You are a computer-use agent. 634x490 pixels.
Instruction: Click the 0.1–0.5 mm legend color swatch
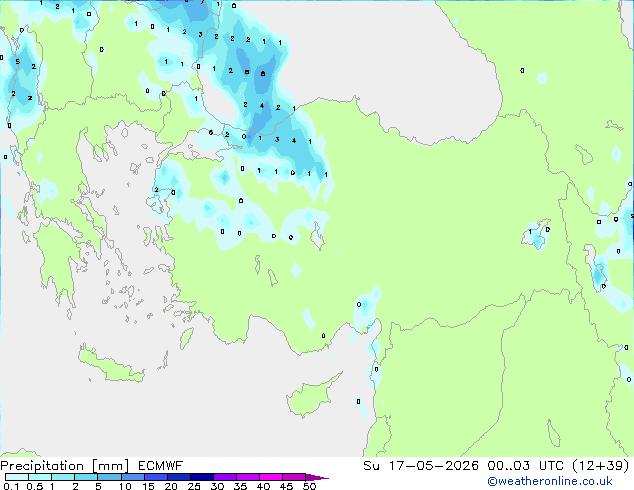pos(17,477)
